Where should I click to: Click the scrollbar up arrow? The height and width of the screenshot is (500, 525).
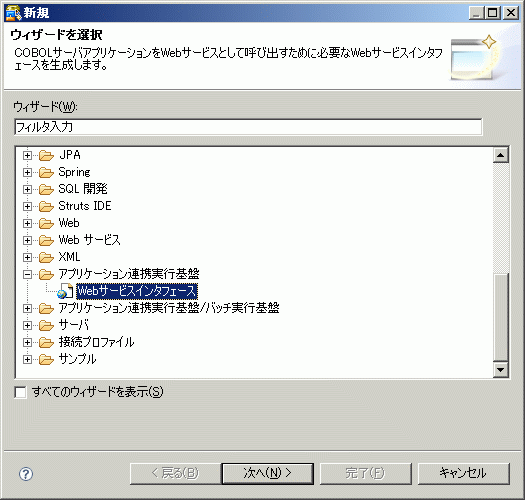pyautogui.click(x=501, y=155)
